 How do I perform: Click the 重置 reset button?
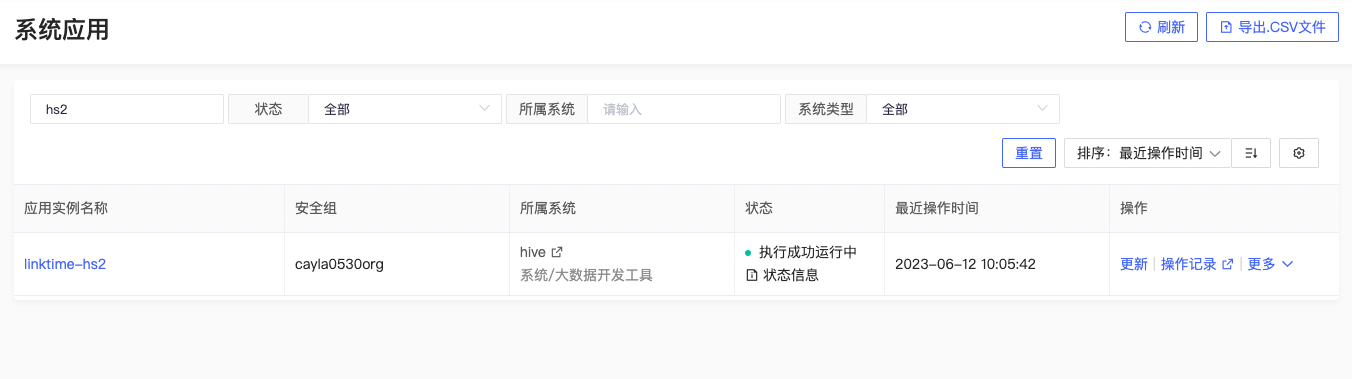tap(1029, 153)
